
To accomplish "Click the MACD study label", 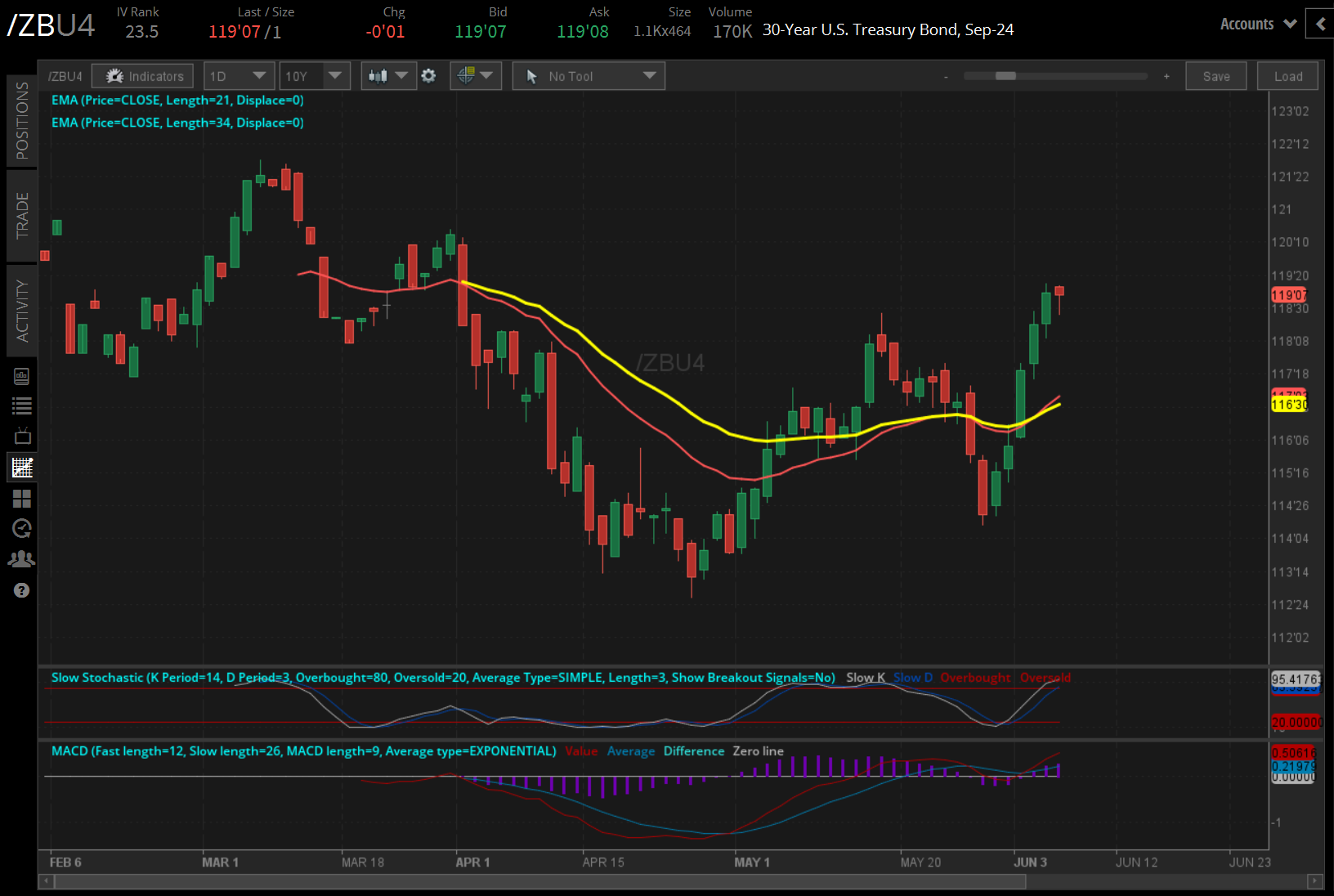I will click(x=303, y=751).
